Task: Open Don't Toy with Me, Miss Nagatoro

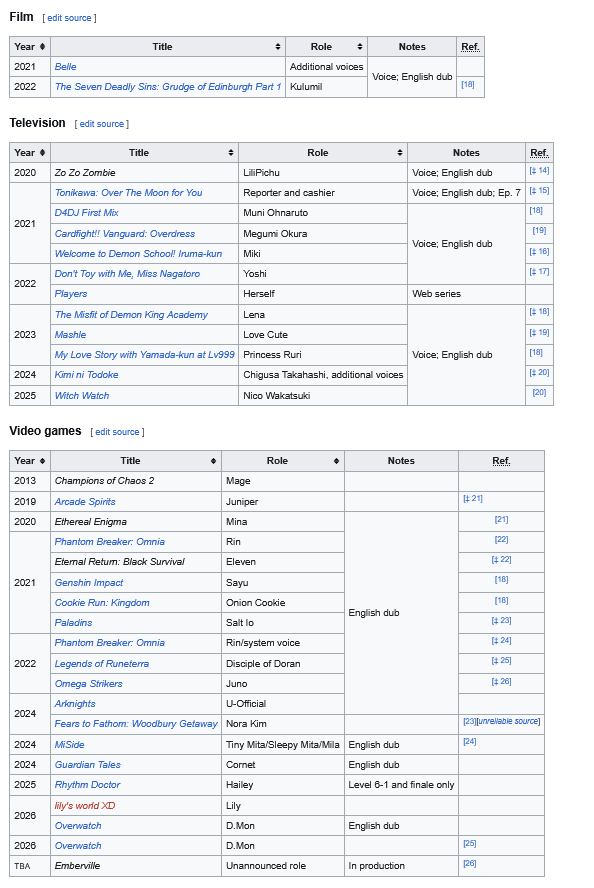Action: tap(127, 274)
